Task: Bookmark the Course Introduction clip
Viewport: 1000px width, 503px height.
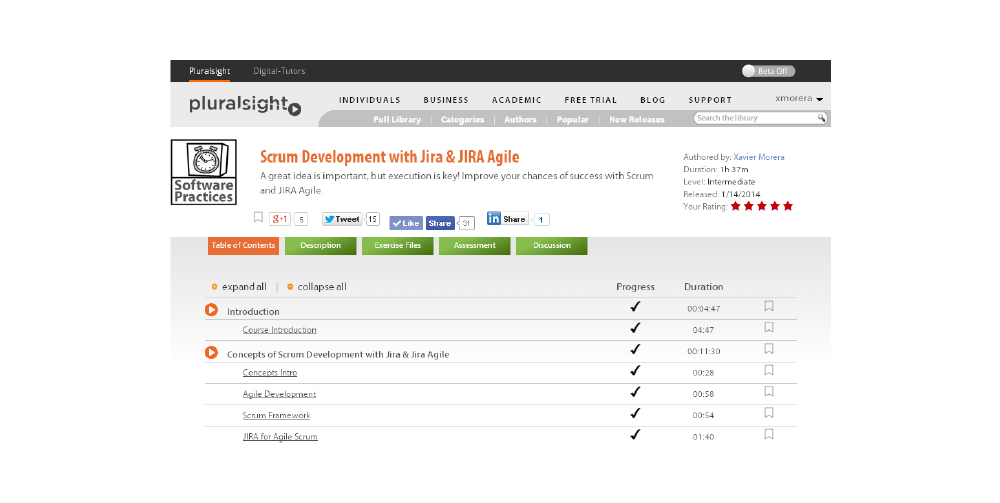Action: (x=769, y=328)
